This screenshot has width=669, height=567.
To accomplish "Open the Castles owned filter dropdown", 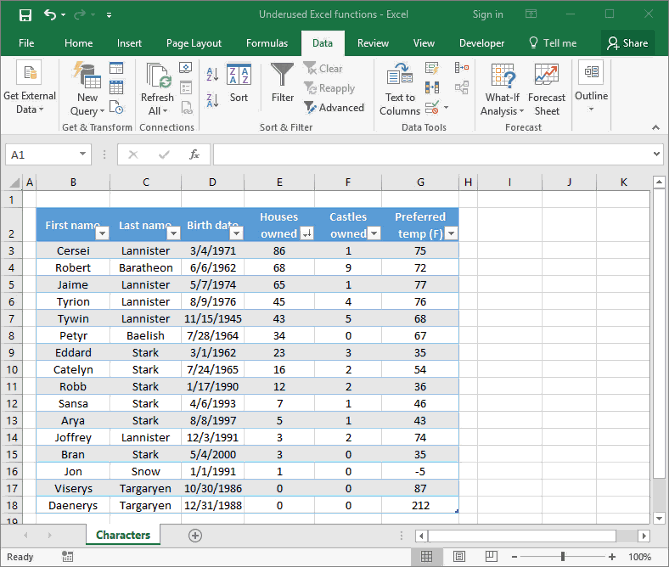I will click(374, 233).
